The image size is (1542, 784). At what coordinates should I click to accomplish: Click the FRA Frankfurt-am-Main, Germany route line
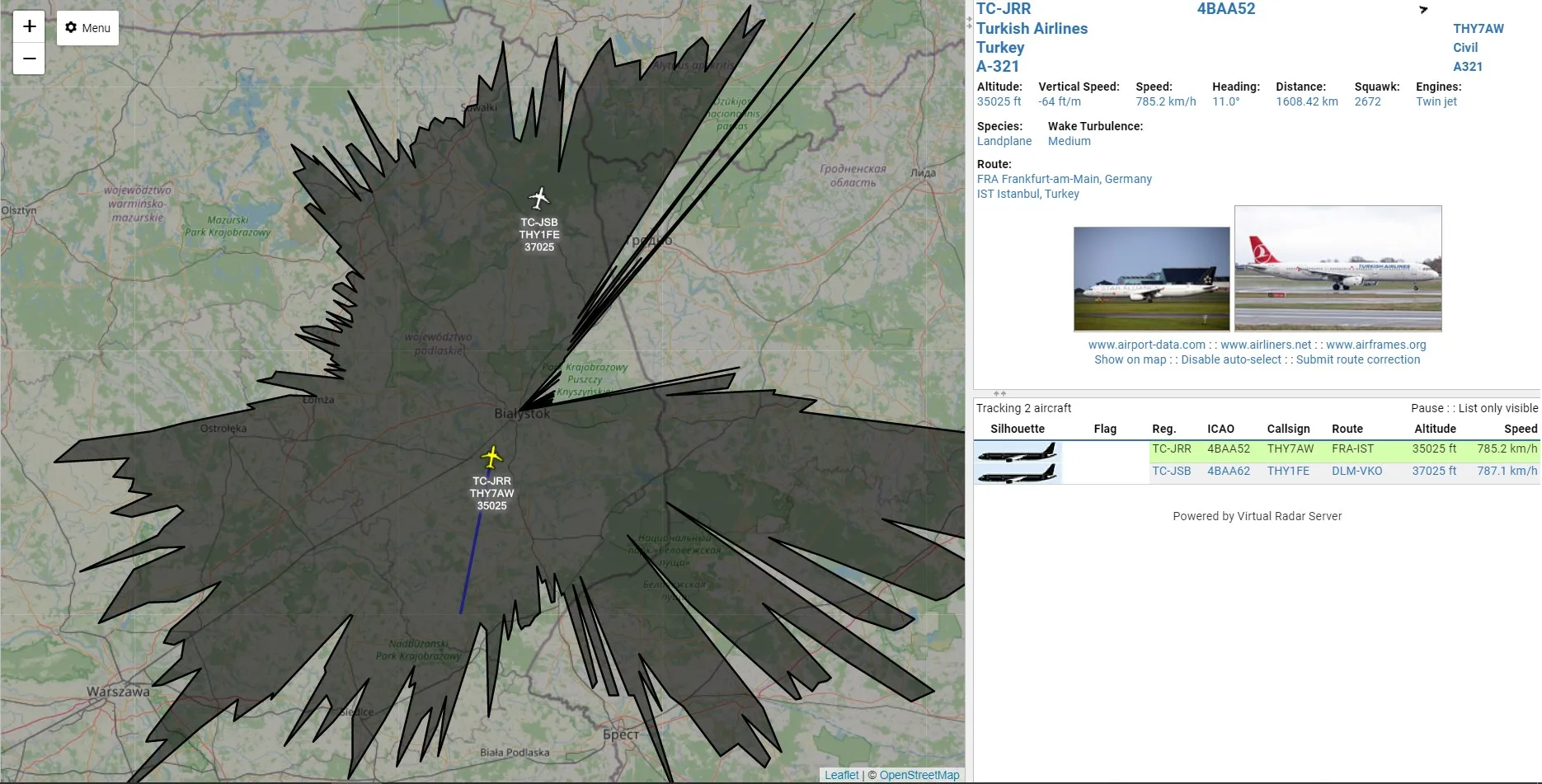tap(1065, 179)
